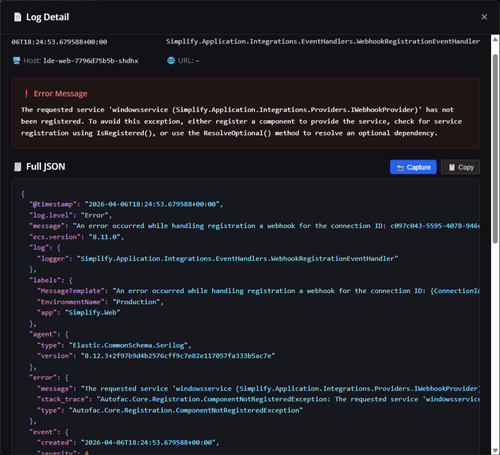
Task: Click the timestamp 06T18:24:53.679588+00:00 at top
Action: pyautogui.click(x=59, y=42)
